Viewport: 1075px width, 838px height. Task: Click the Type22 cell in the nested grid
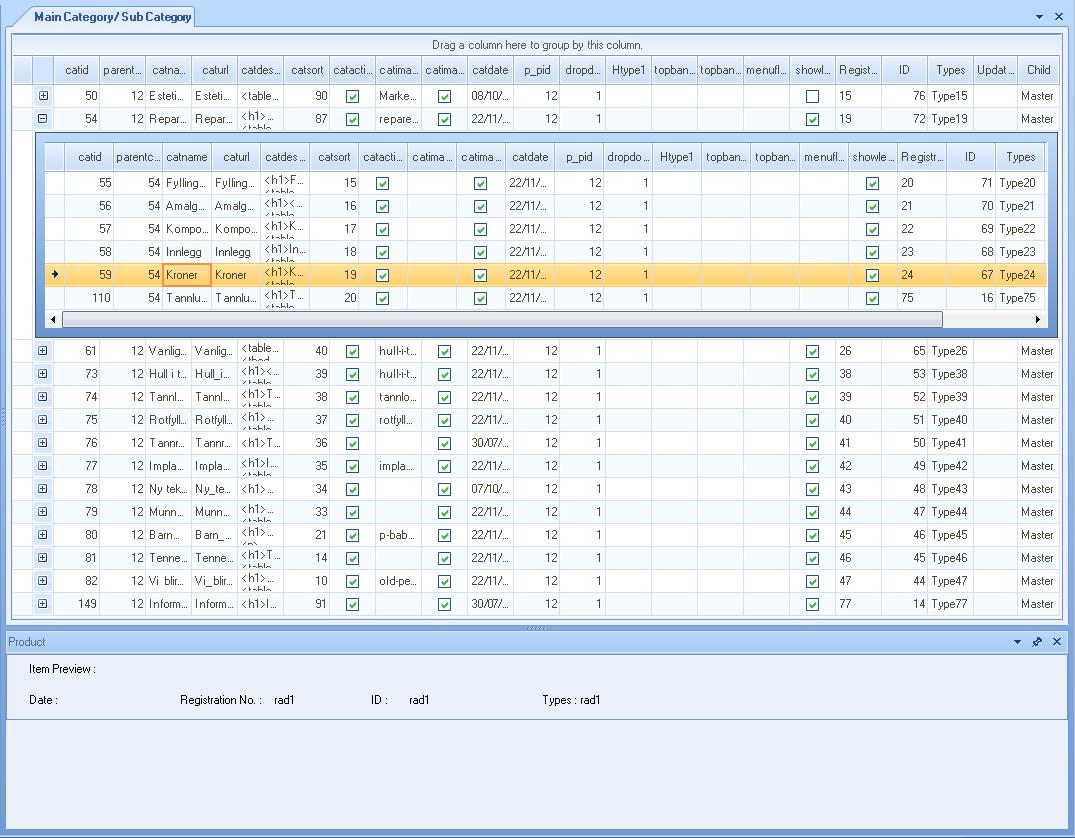coord(1020,228)
